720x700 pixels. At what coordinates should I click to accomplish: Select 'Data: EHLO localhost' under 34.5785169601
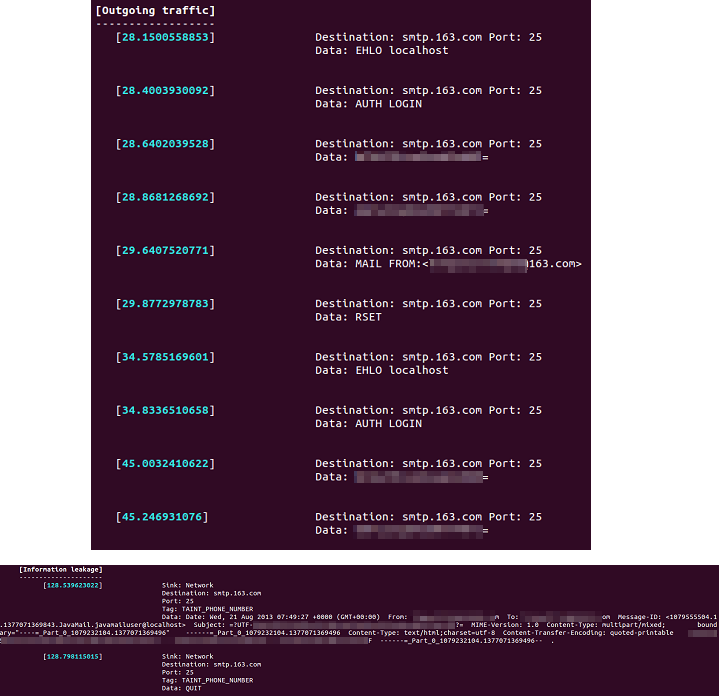tap(382, 370)
